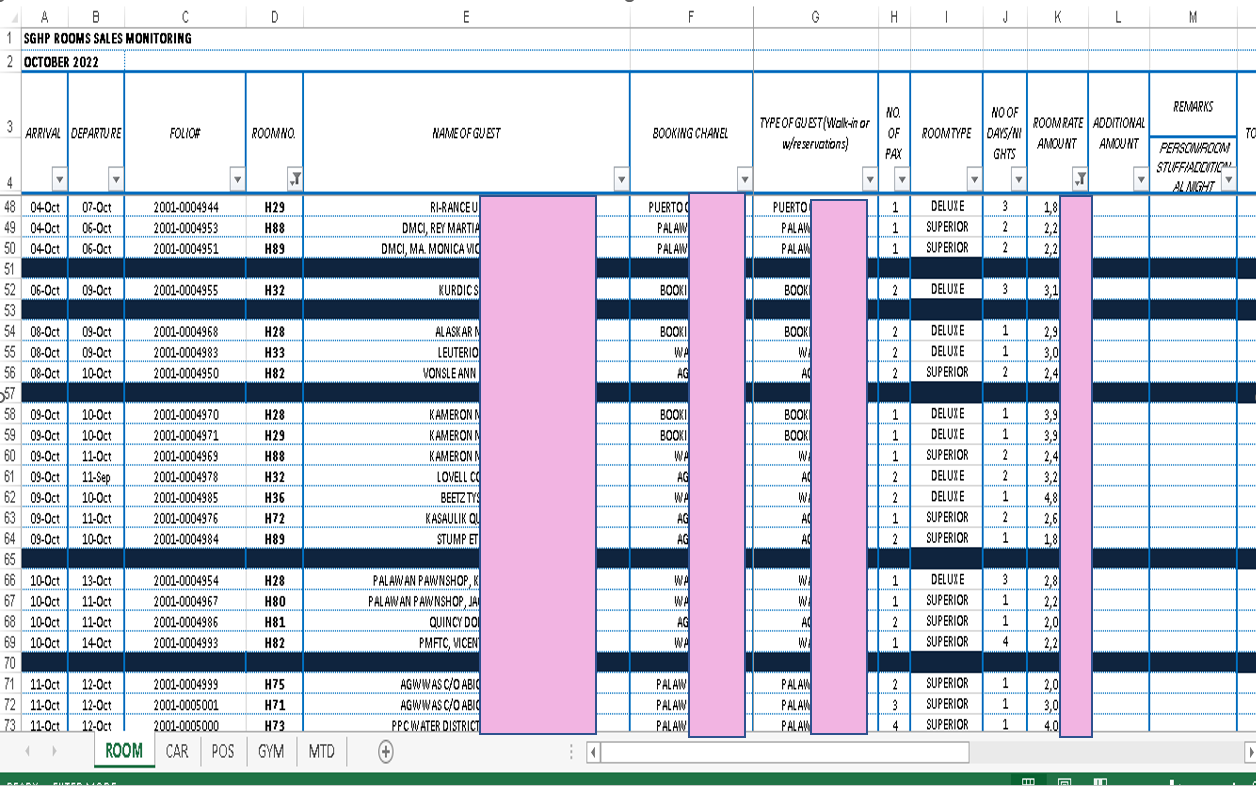Click folio cell 2001-0004978
The height and width of the screenshot is (786, 1256).
coord(185,477)
